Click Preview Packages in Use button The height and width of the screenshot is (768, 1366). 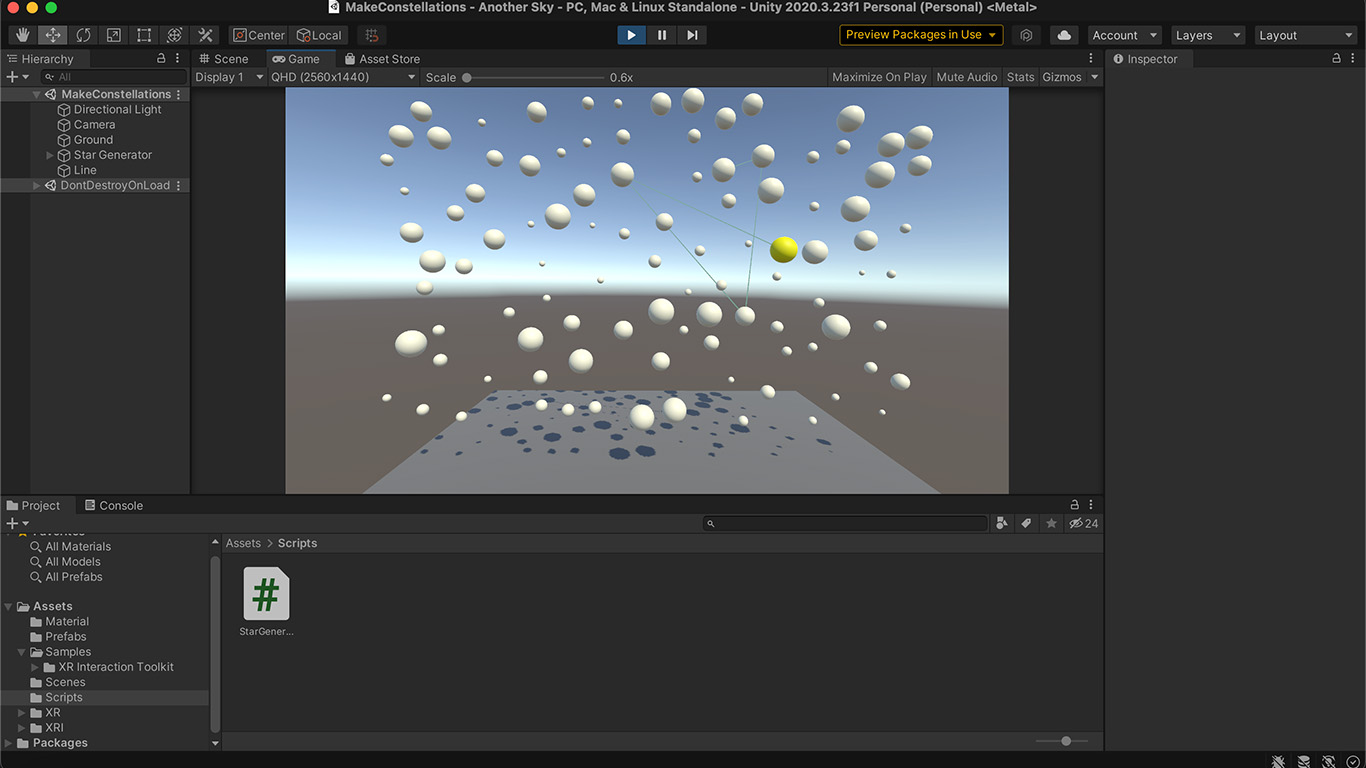click(921, 35)
